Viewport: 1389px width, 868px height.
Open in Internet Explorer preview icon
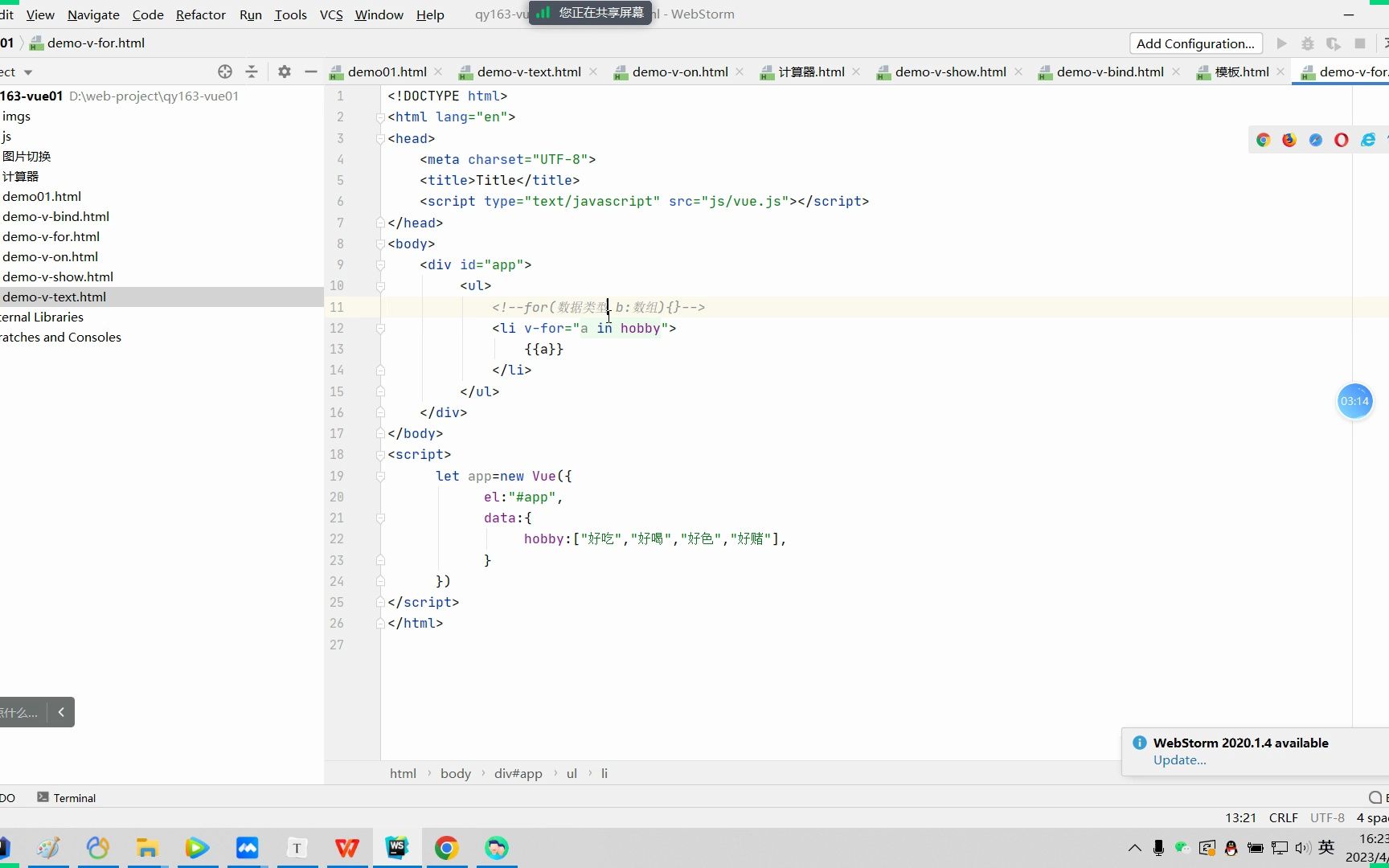[1368, 140]
